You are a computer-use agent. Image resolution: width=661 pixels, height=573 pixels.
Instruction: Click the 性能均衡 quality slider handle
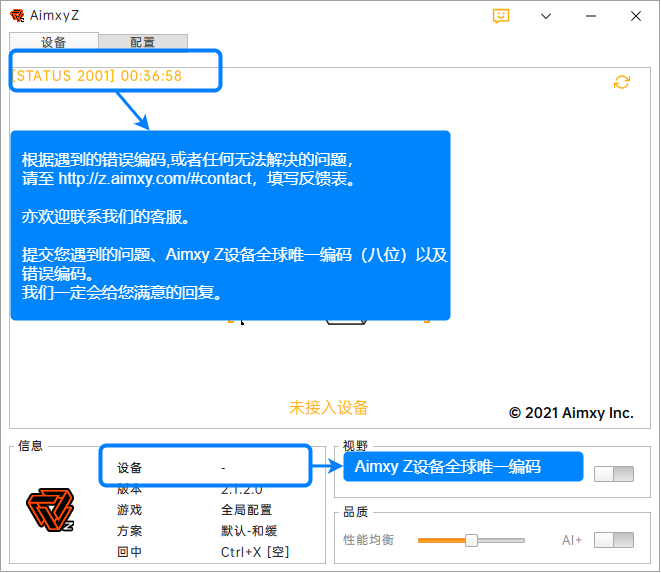click(x=471, y=541)
